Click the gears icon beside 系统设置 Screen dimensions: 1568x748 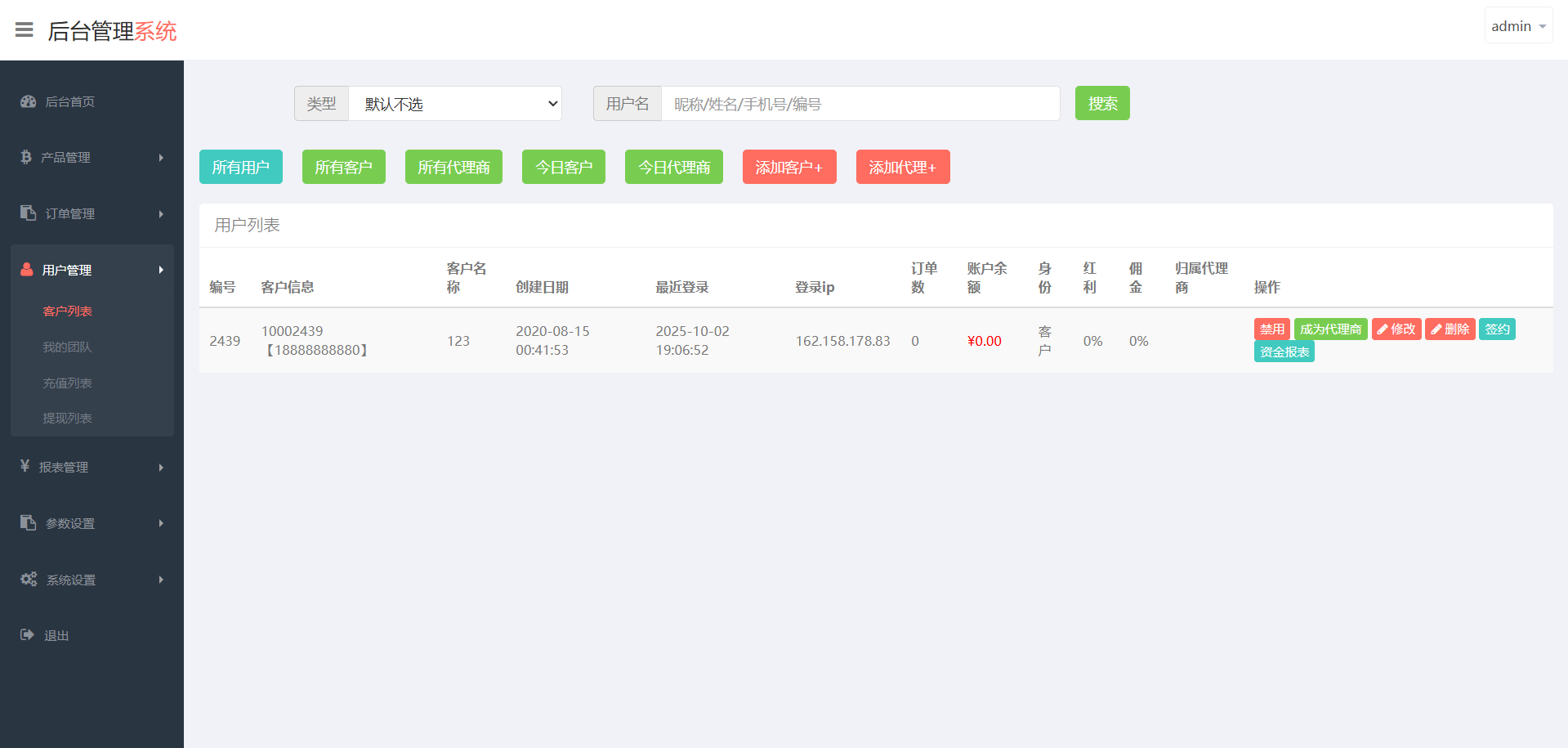point(29,579)
